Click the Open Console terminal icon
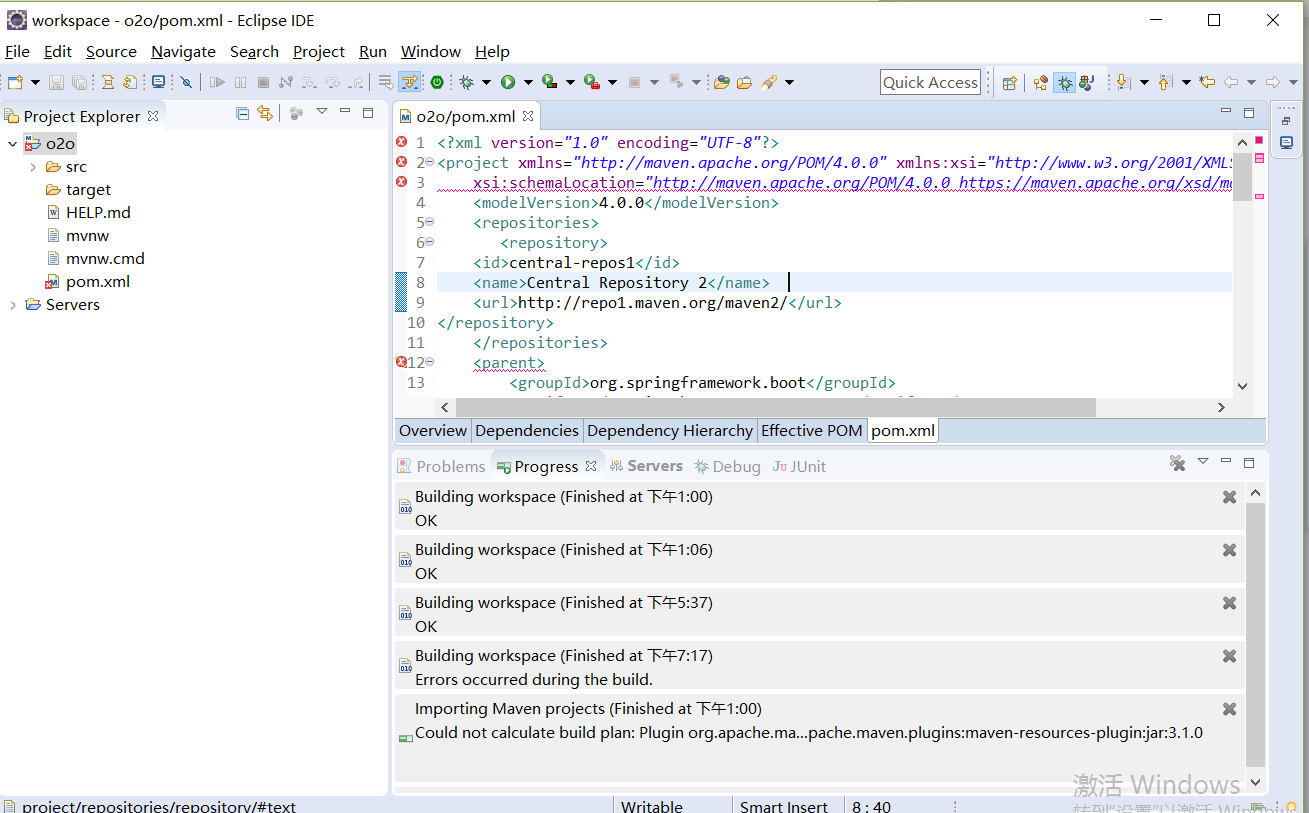Screen dimensions: 1309x813 (x=158, y=82)
